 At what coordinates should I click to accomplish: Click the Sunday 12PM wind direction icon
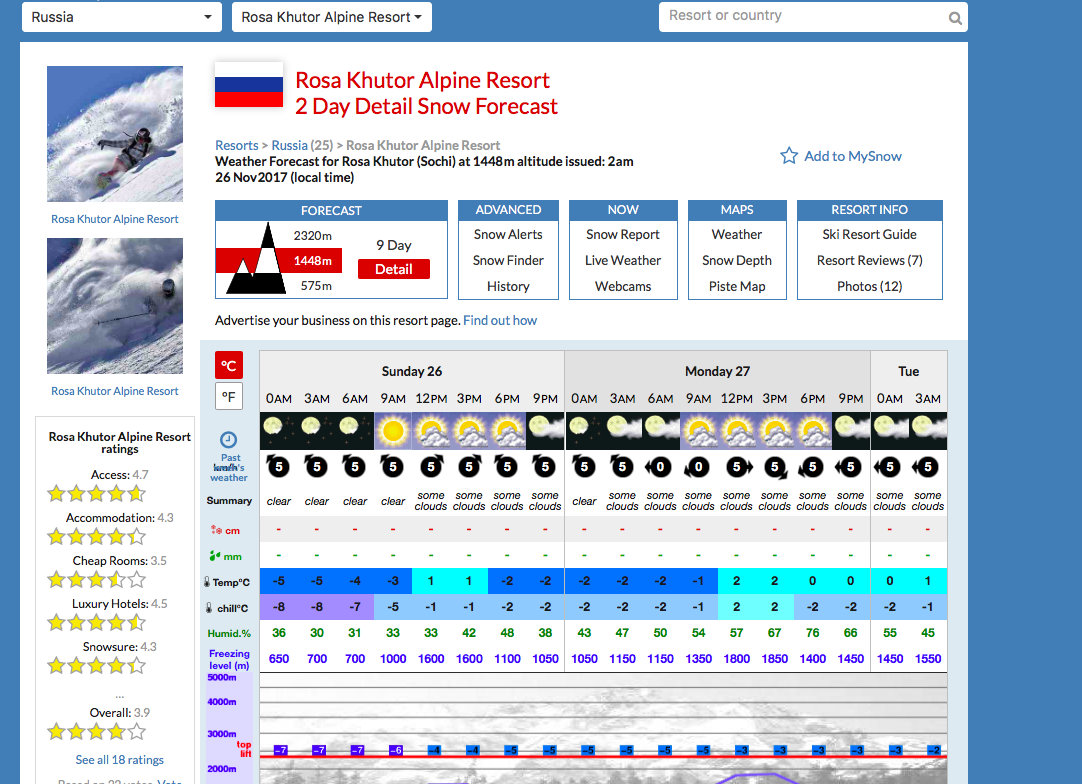431,467
